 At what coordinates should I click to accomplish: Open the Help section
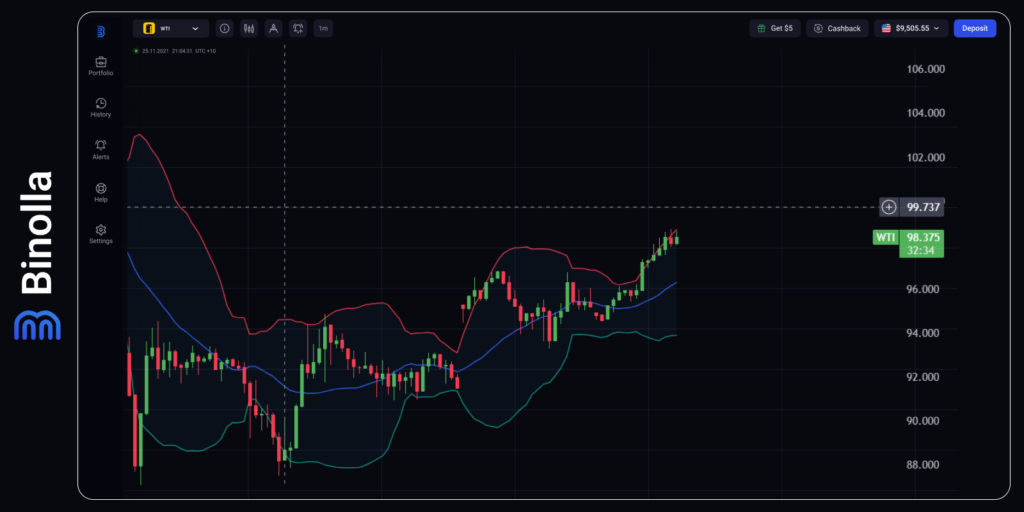pyautogui.click(x=101, y=193)
